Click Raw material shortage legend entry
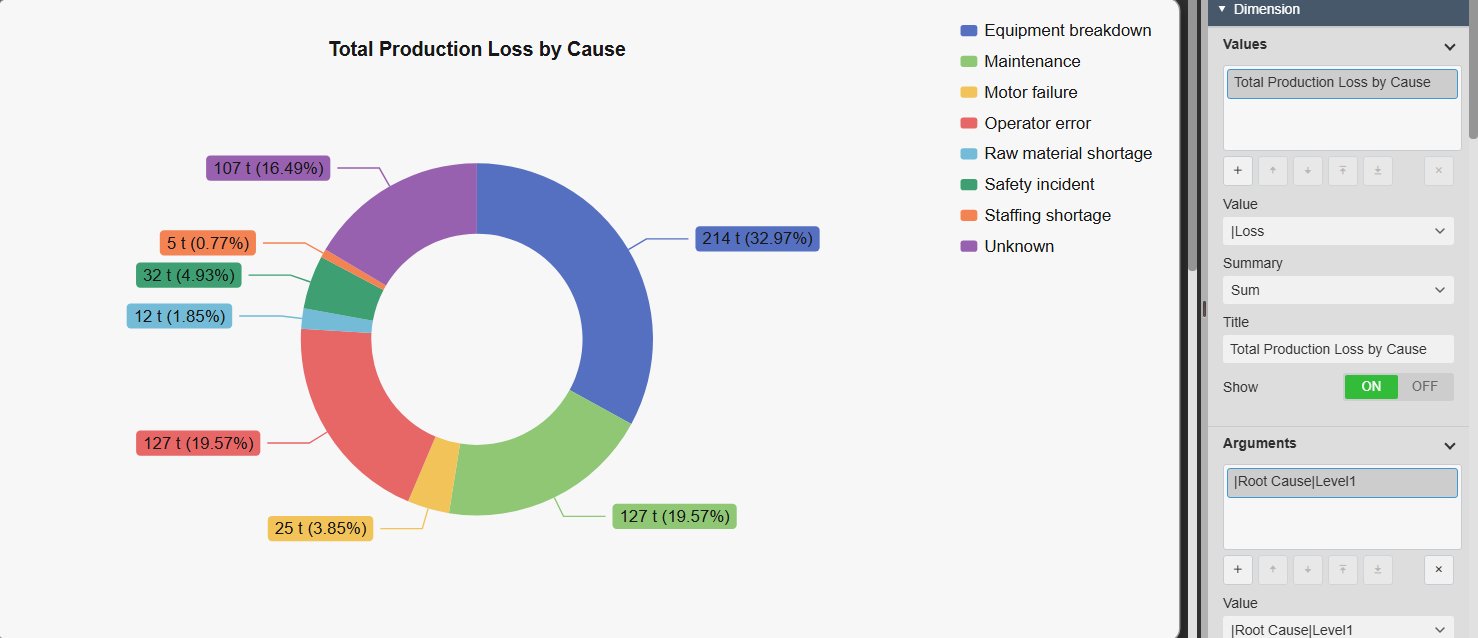This screenshot has width=1478, height=638. (x=1056, y=154)
